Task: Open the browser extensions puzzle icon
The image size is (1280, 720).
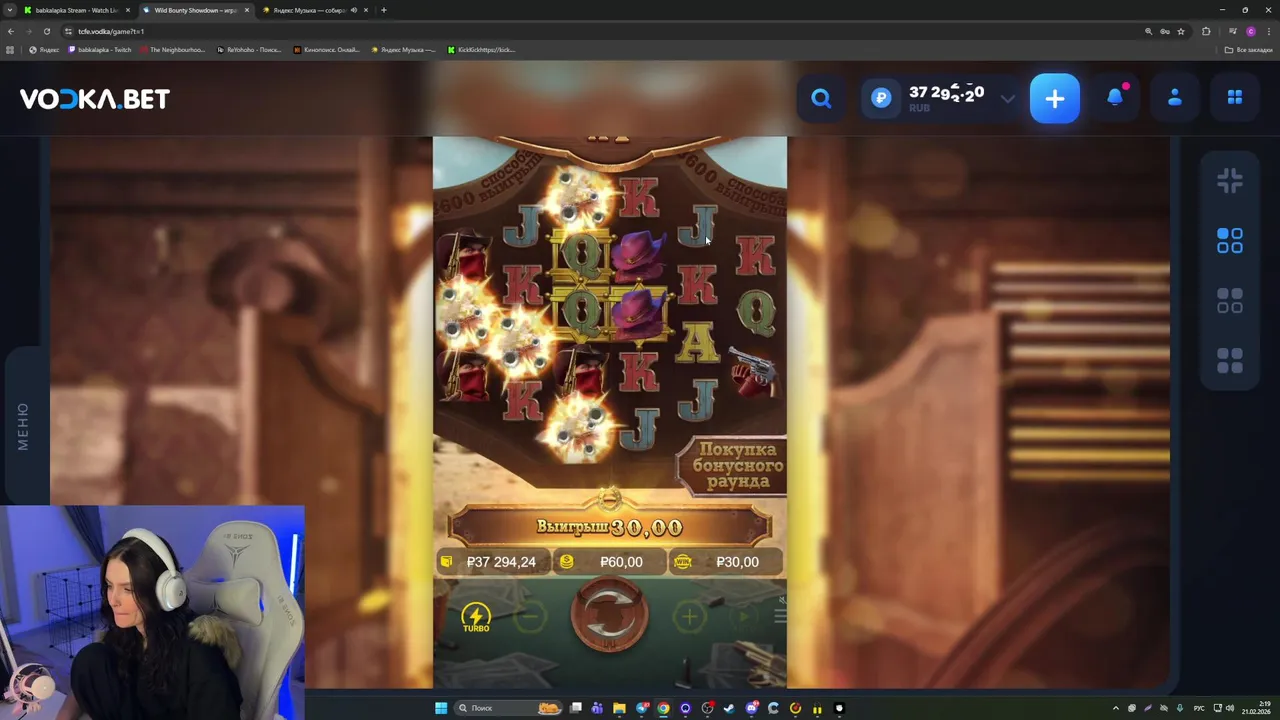Action: point(1206,31)
